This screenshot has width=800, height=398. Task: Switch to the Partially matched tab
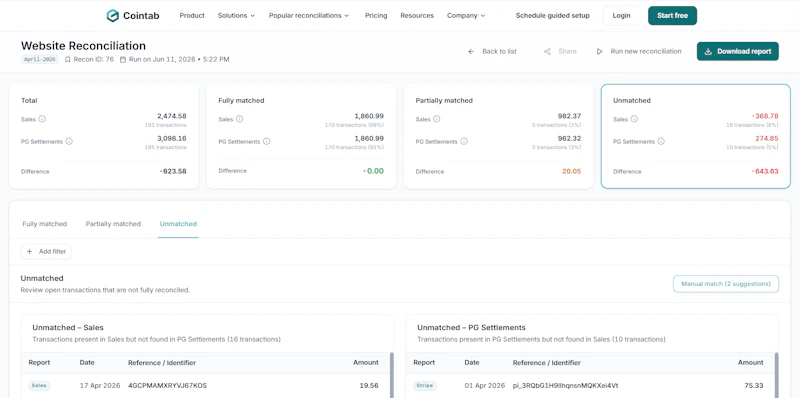tap(113, 224)
